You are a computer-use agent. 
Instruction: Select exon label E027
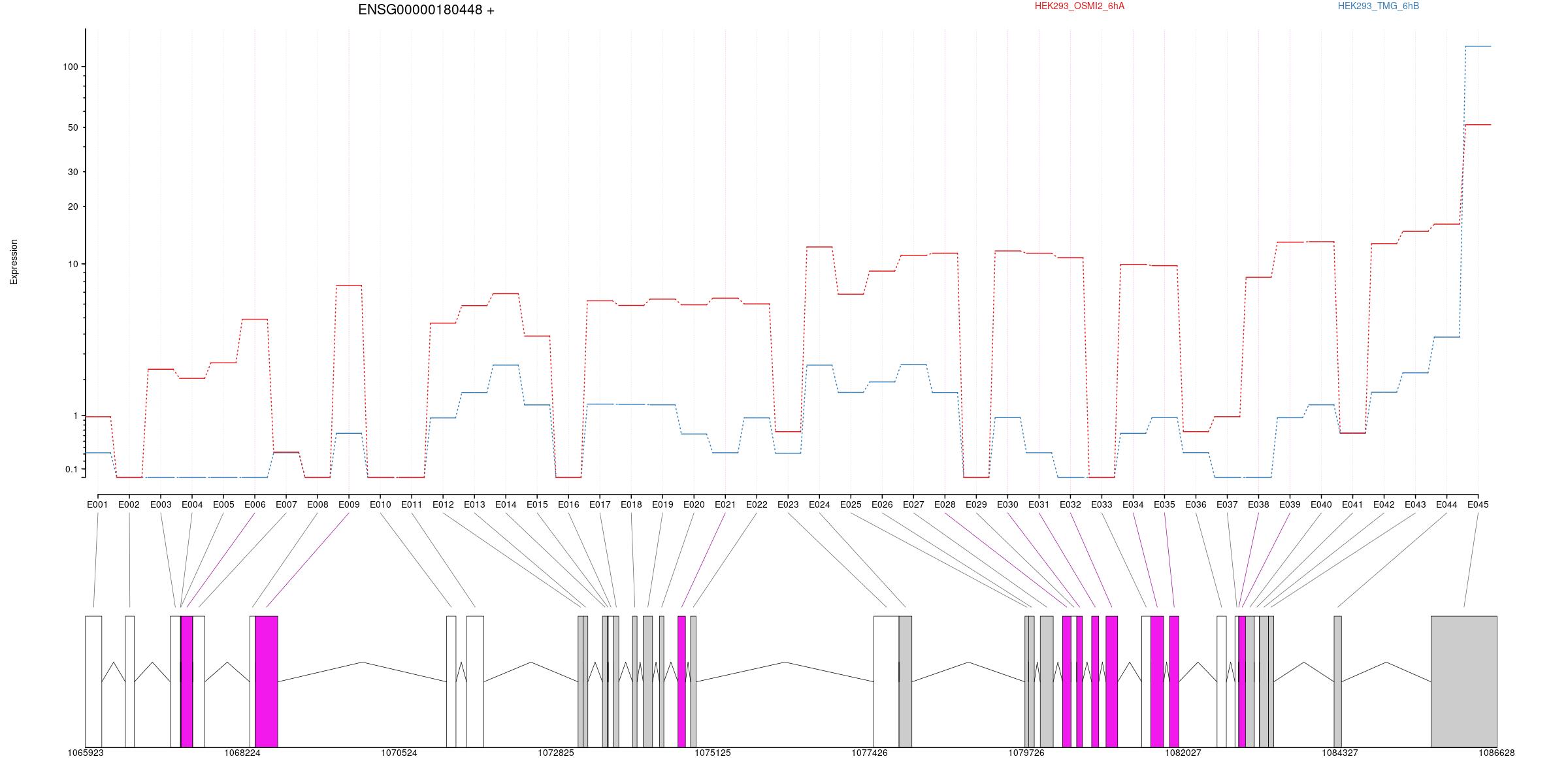click(x=913, y=504)
